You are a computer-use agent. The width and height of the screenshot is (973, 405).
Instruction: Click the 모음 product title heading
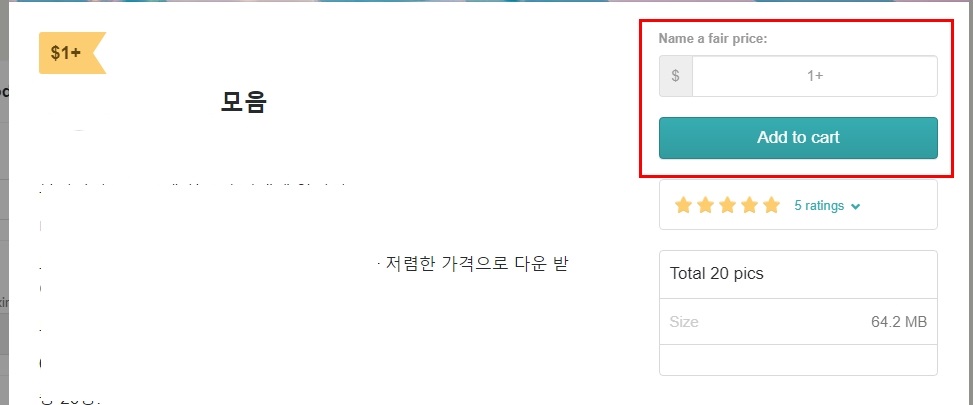tap(243, 102)
